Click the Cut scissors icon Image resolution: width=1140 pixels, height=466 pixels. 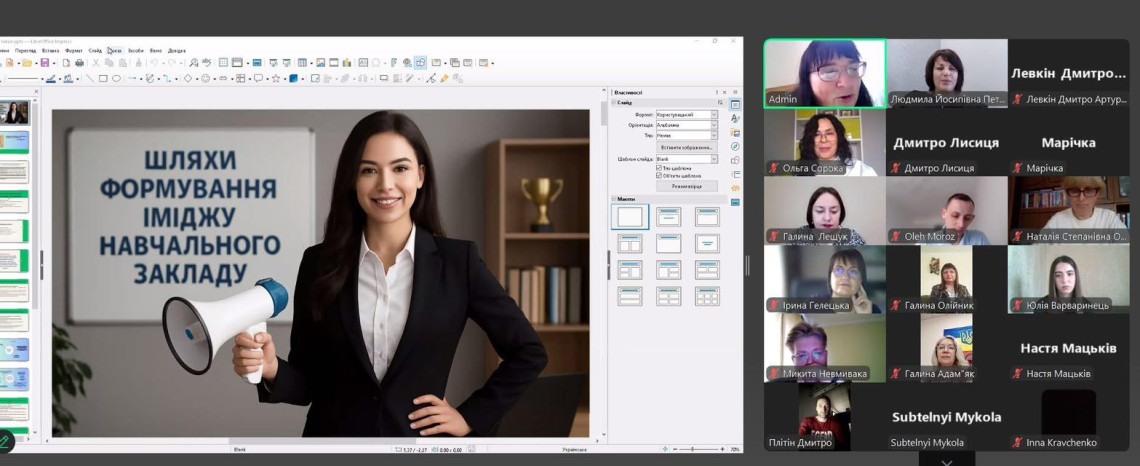(x=96, y=63)
